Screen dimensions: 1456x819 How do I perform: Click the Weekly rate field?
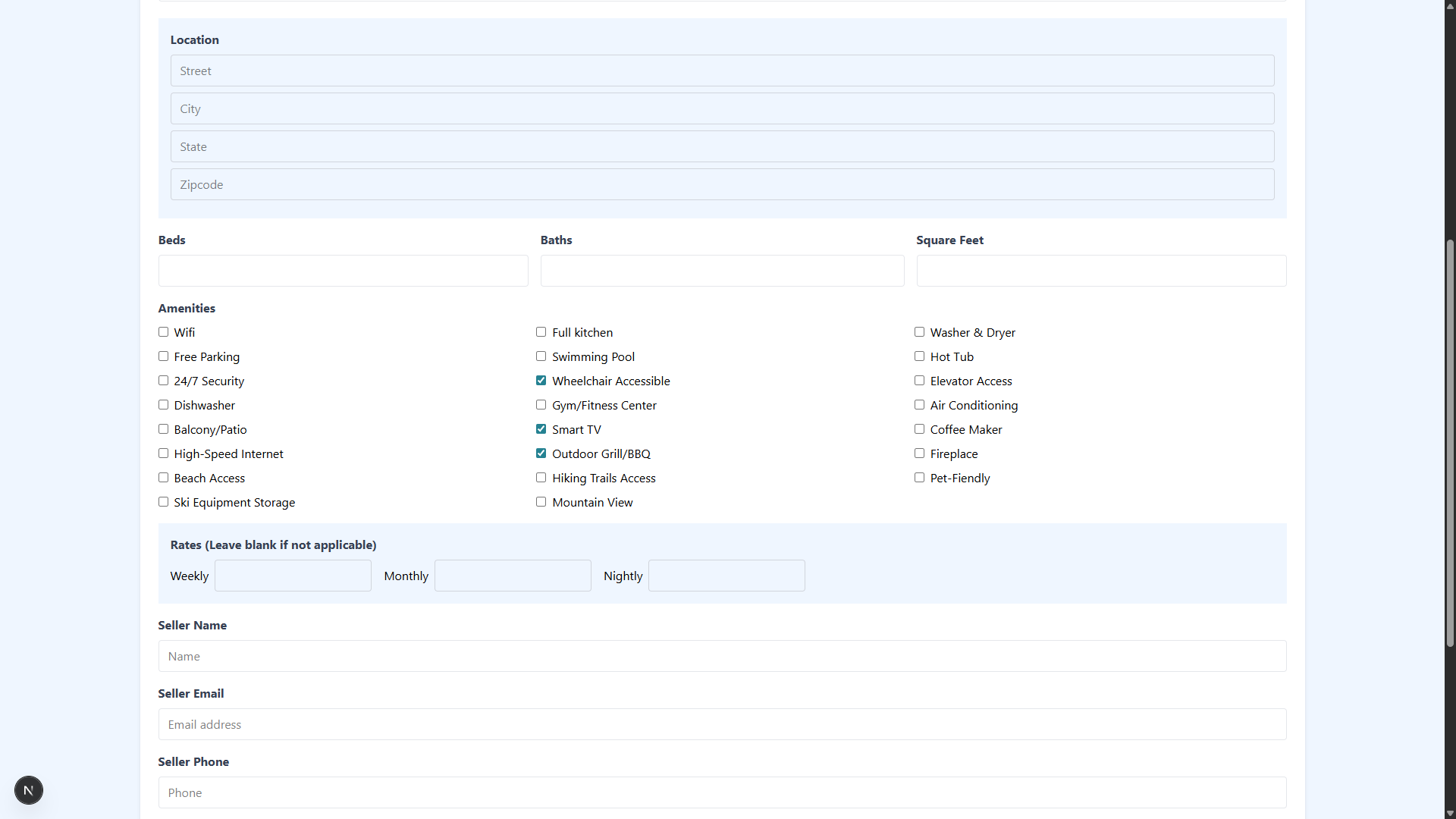(x=293, y=576)
